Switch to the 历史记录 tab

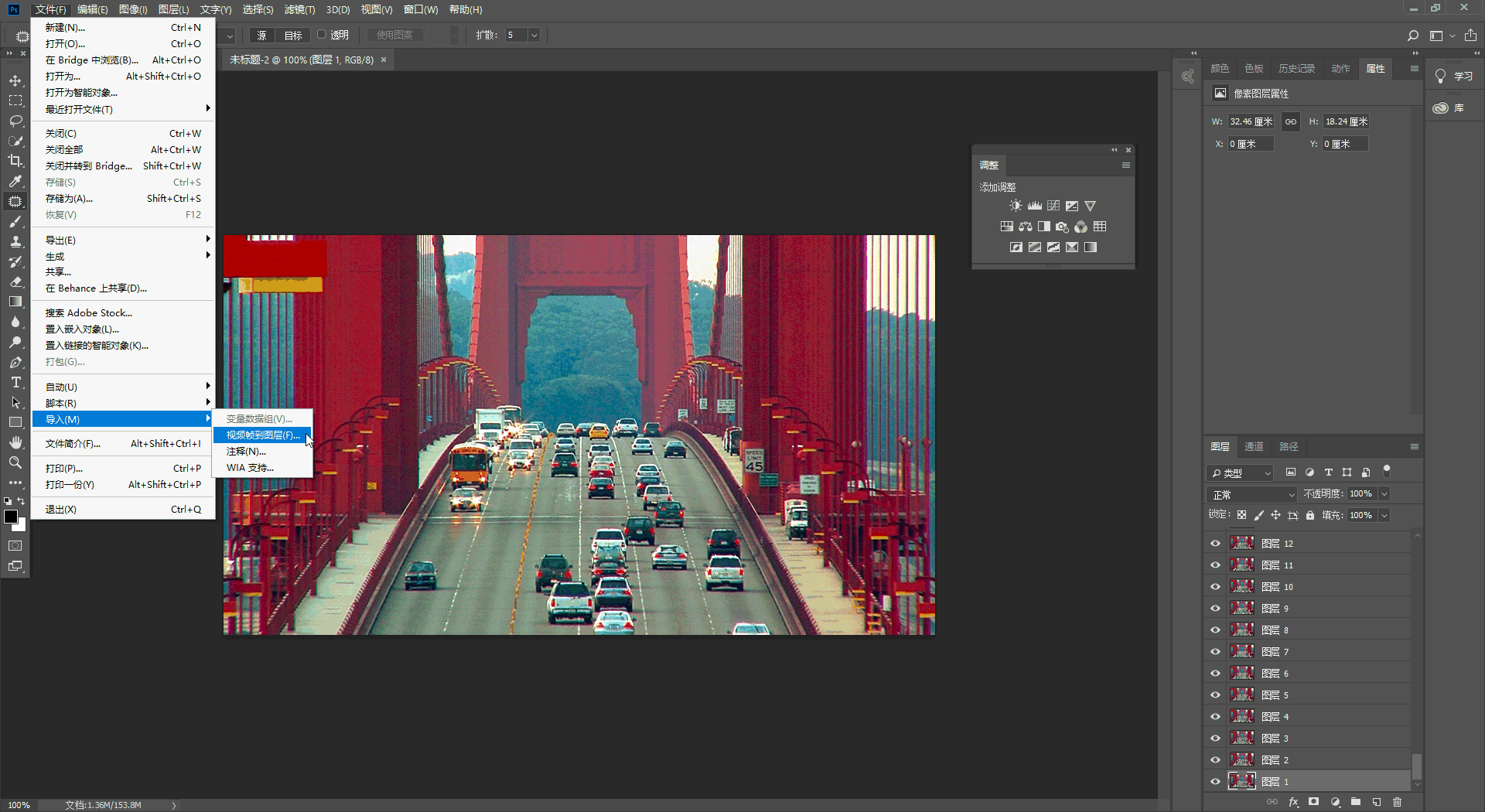tap(1296, 69)
